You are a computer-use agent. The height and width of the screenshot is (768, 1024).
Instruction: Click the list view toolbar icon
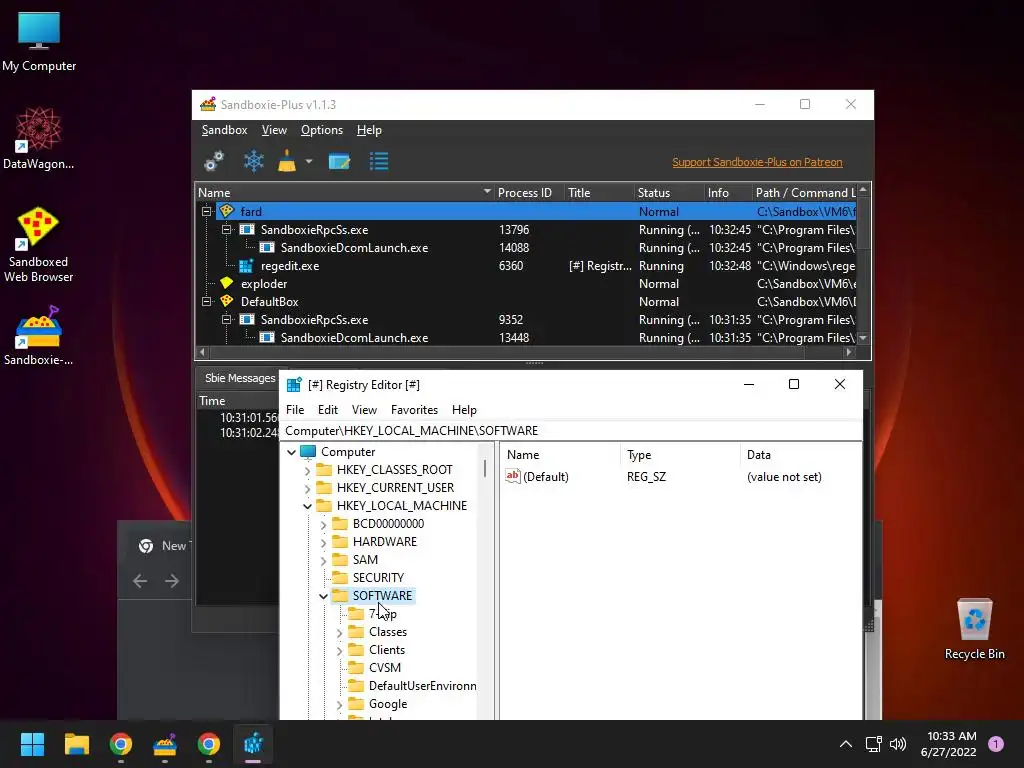pyautogui.click(x=379, y=161)
